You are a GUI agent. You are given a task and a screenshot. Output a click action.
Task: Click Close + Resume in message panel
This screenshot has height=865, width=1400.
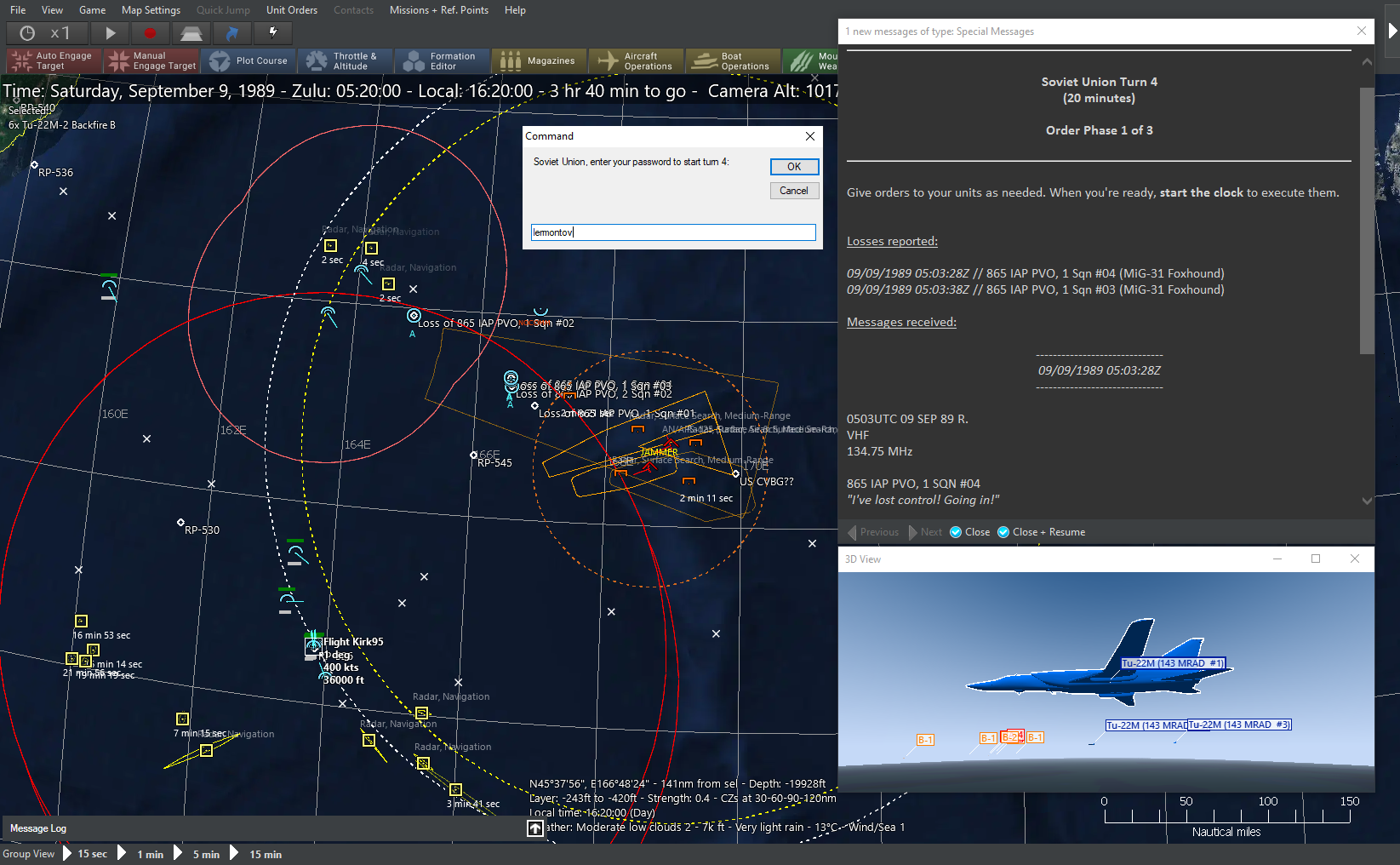(1042, 532)
